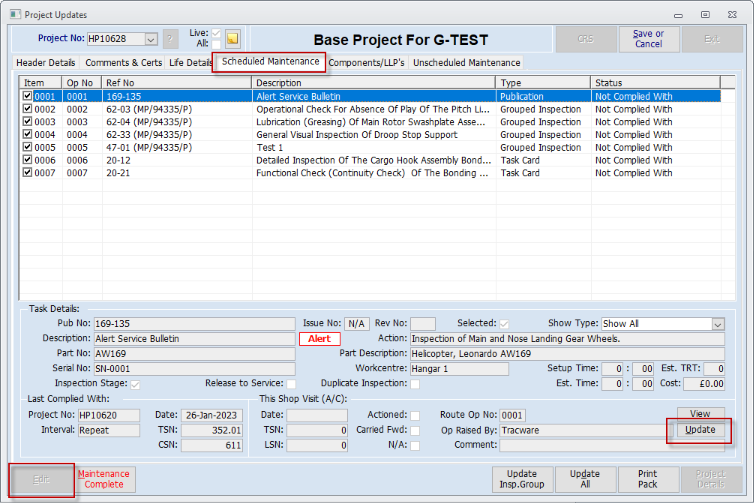The width and height of the screenshot is (754, 503).
Task: Click the Serial No field SN-0001
Action: (194, 369)
